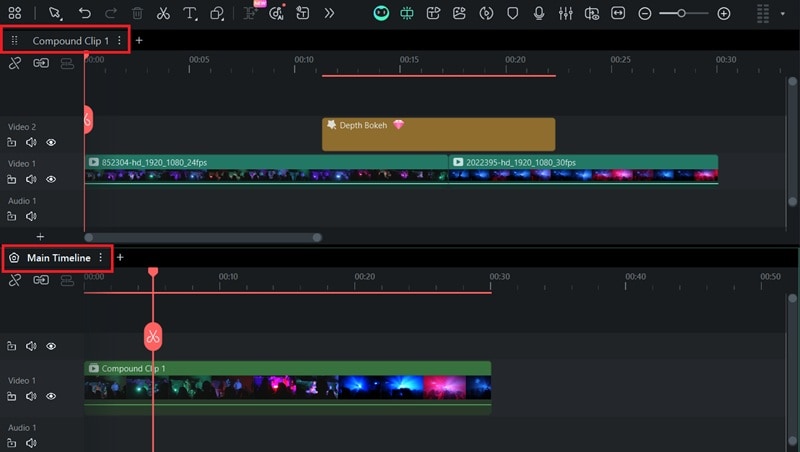Add a new track with plus button
This screenshot has width=800, height=452.
click(40, 237)
